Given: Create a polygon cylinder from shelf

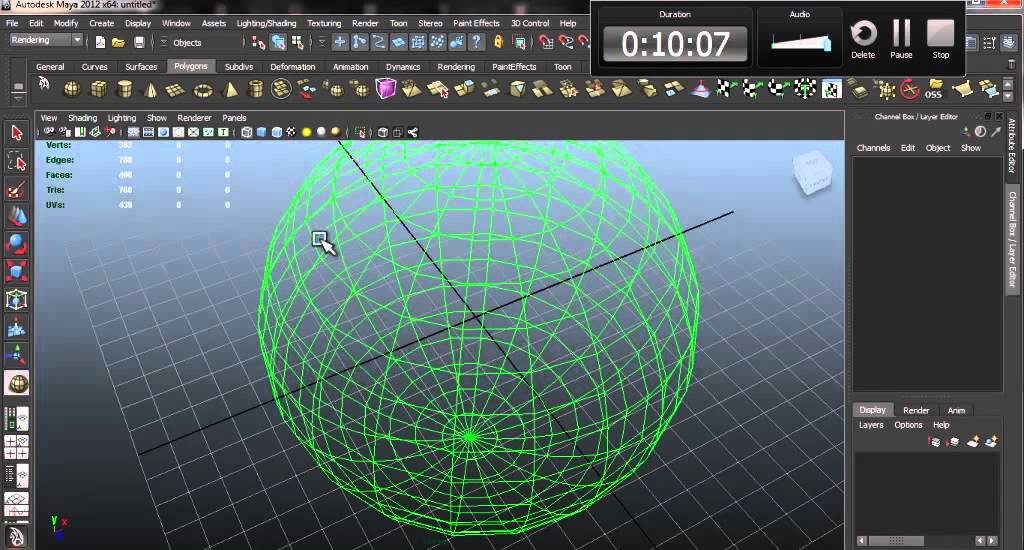Looking at the screenshot, I should click(124, 89).
